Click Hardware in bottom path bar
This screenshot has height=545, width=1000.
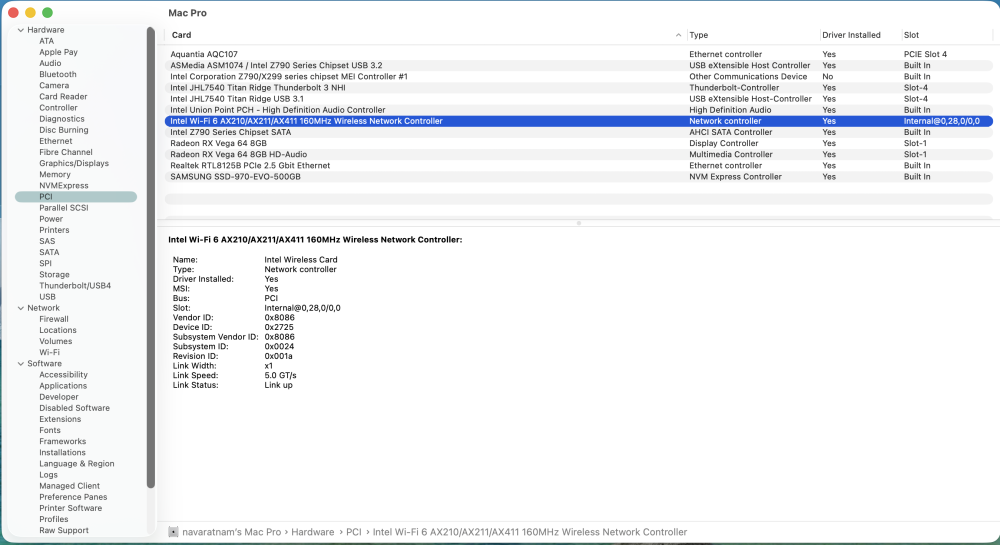click(x=312, y=532)
